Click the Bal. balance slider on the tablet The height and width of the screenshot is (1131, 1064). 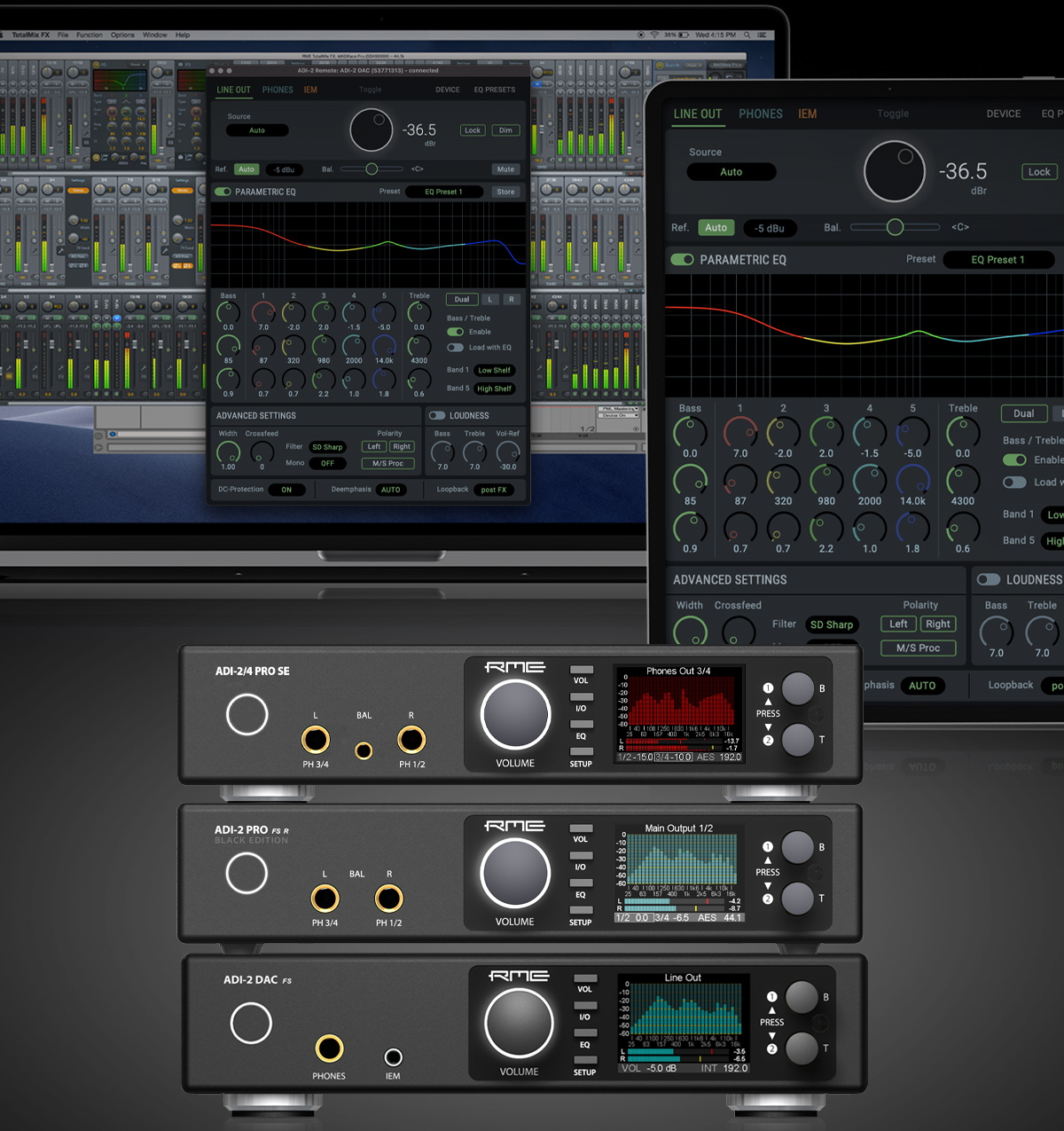[x=895, y=227]
